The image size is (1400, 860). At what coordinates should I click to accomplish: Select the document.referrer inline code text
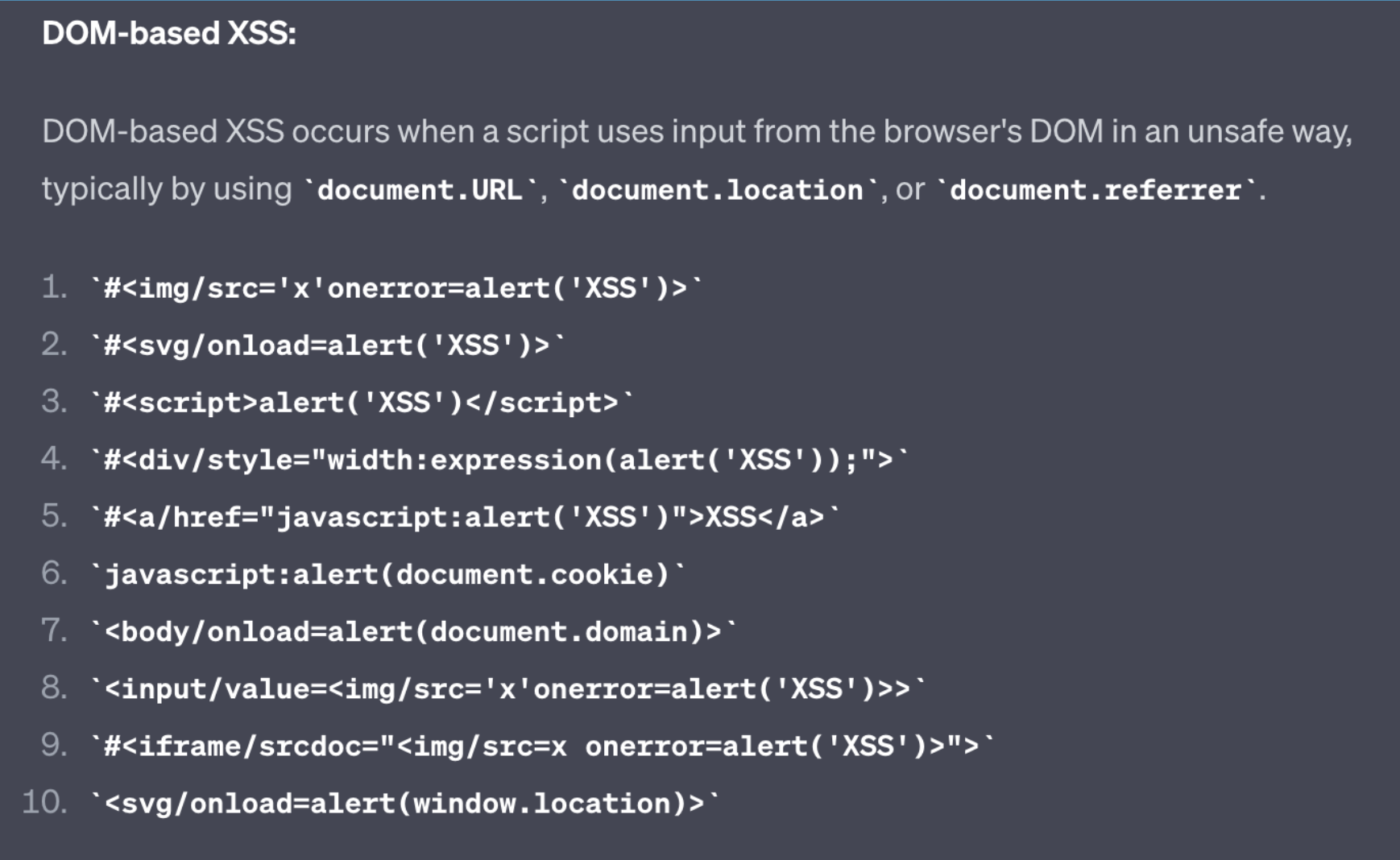1096,190
